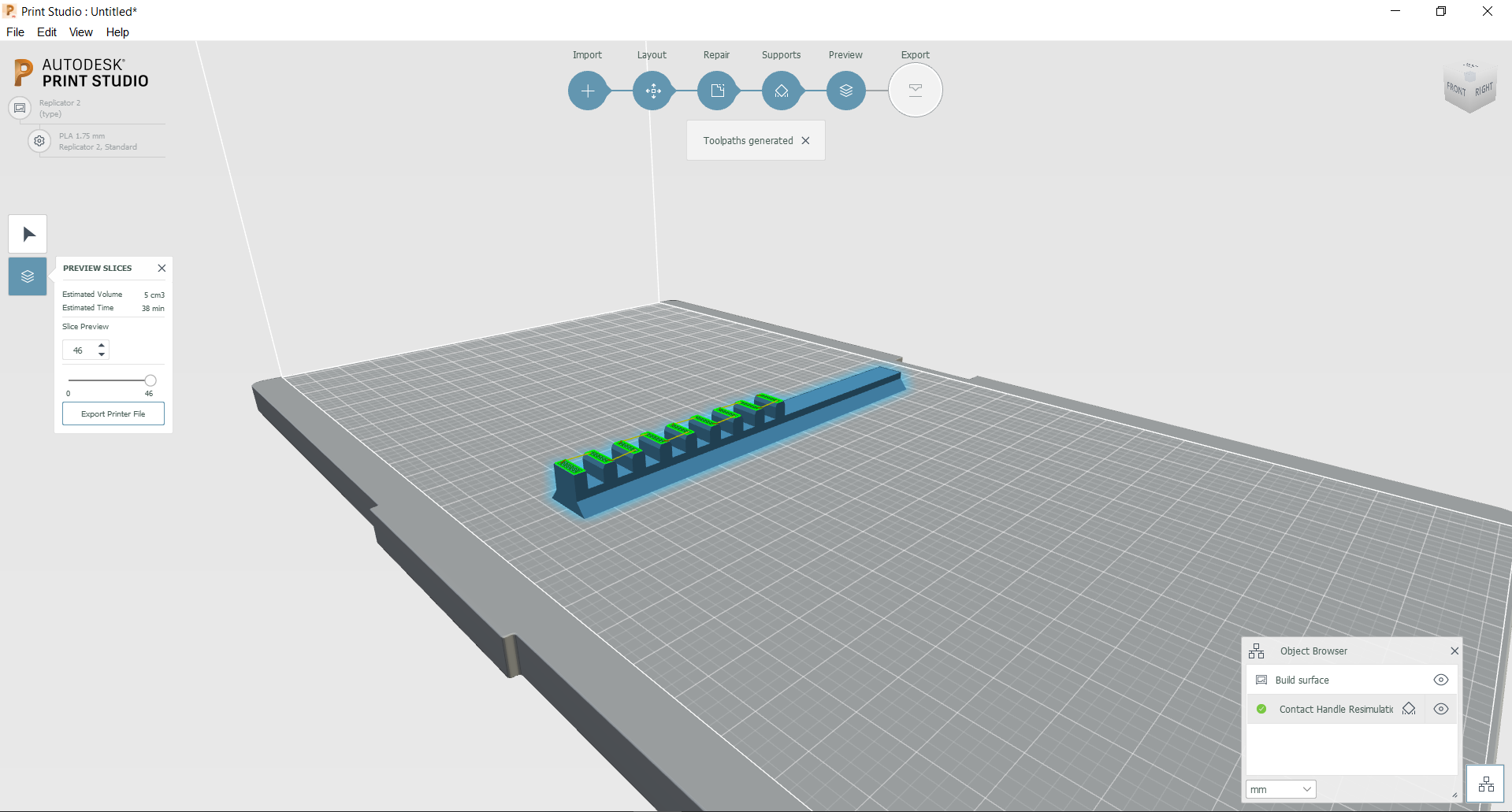Viewport: 1512px width, 812px height.
Task: Click the Import plus icon
Action: [588, 91]
